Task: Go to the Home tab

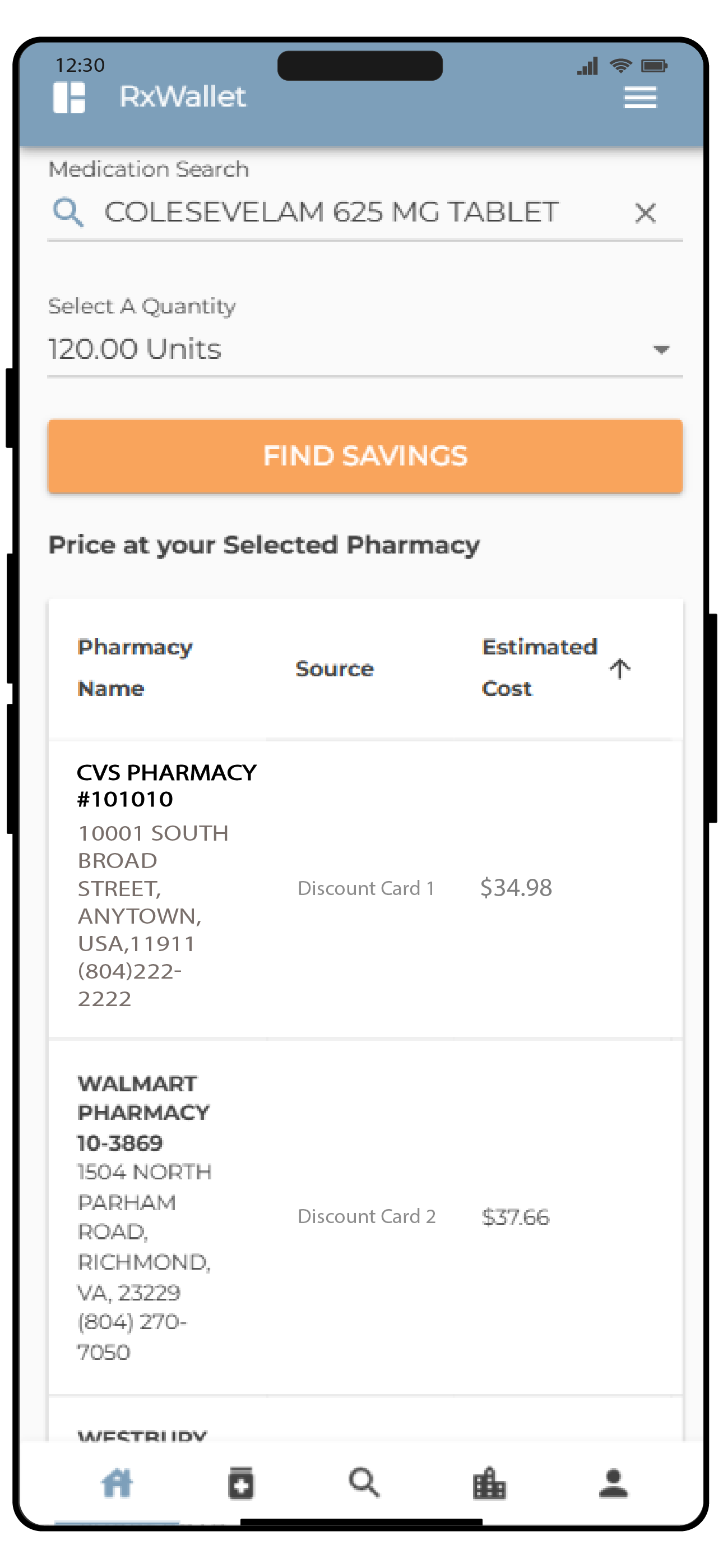Action: (117, 1482)
